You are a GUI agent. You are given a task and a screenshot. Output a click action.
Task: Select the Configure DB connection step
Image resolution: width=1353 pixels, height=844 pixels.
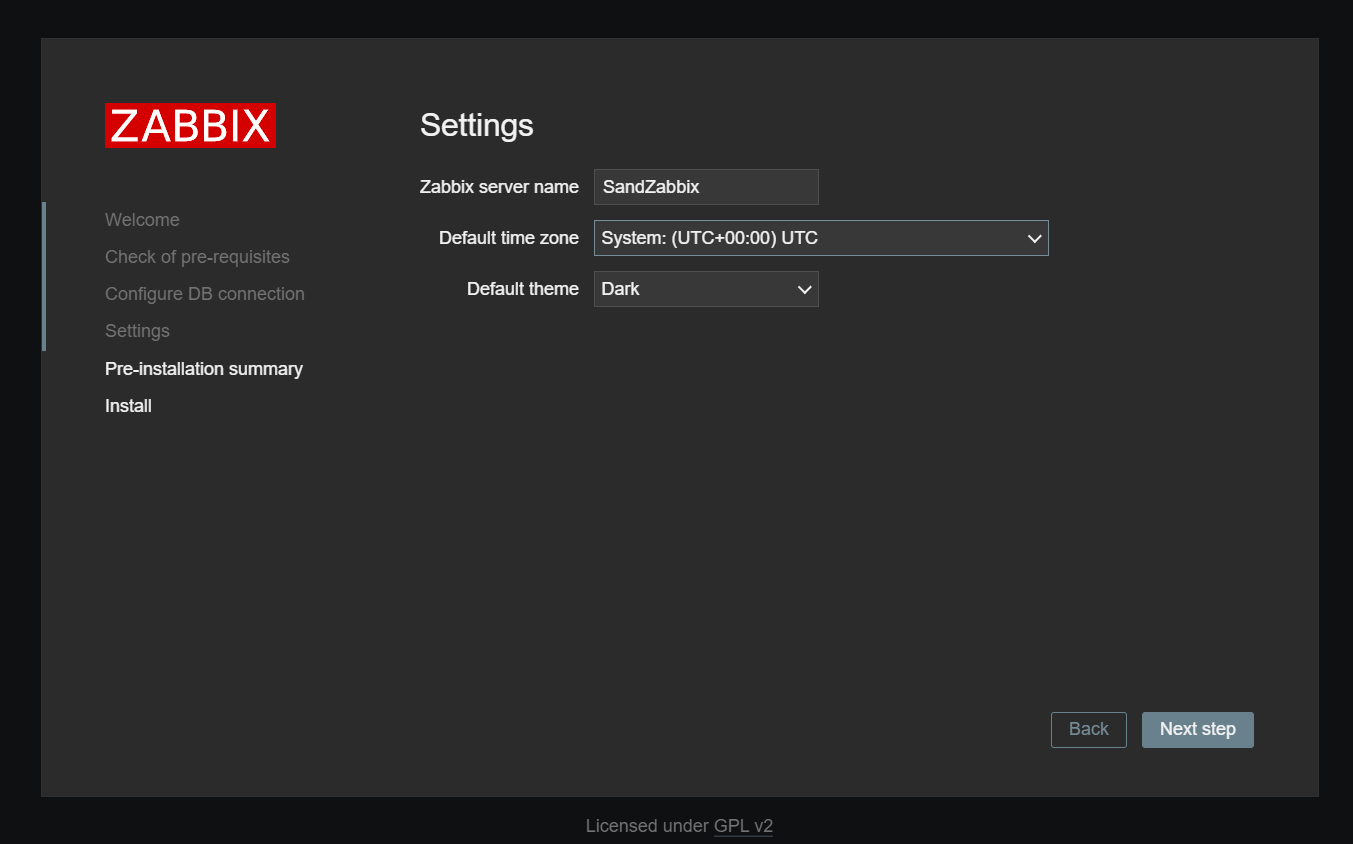204,294
